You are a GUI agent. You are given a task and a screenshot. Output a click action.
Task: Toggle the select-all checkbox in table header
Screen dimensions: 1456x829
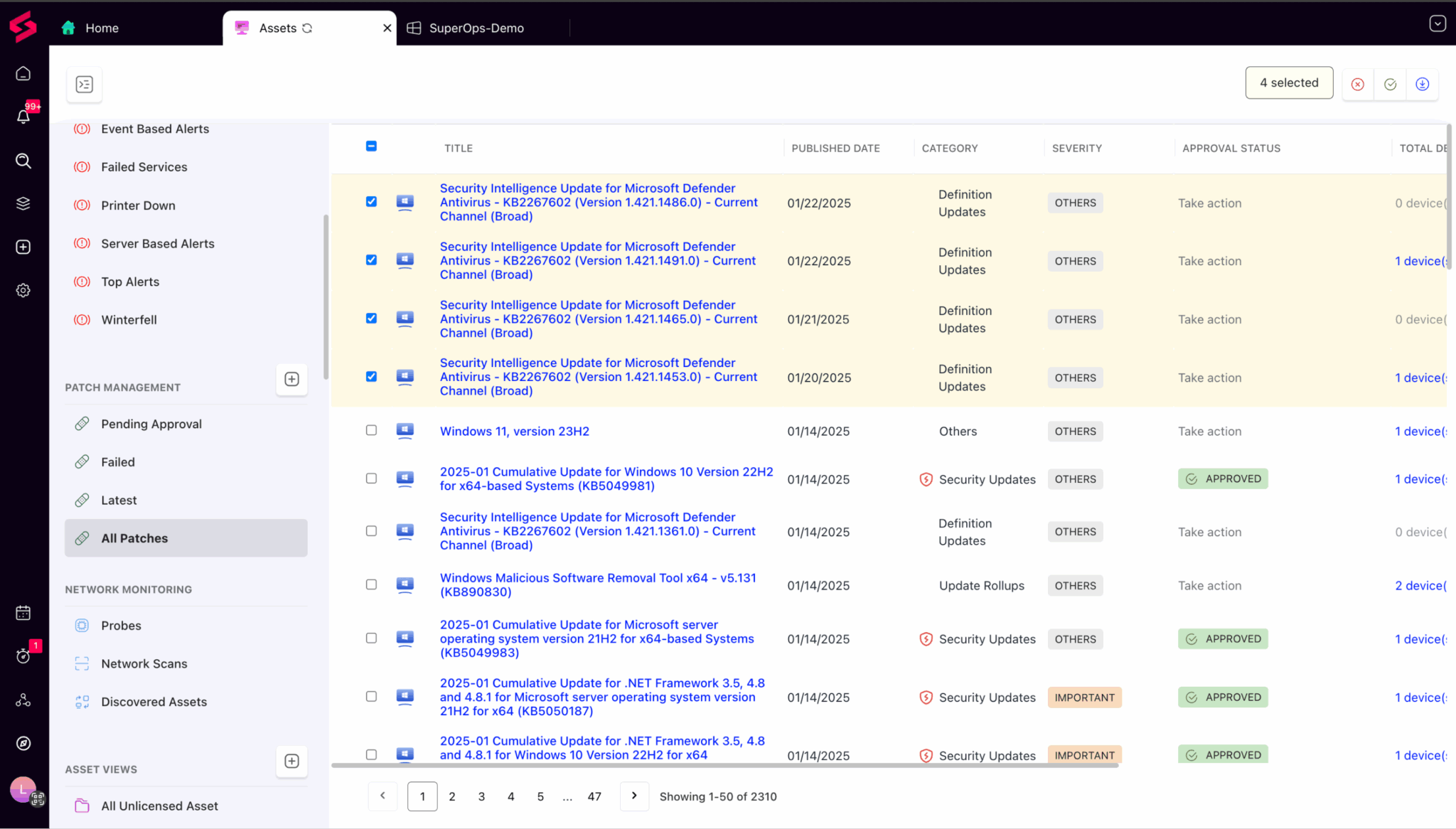371,146
